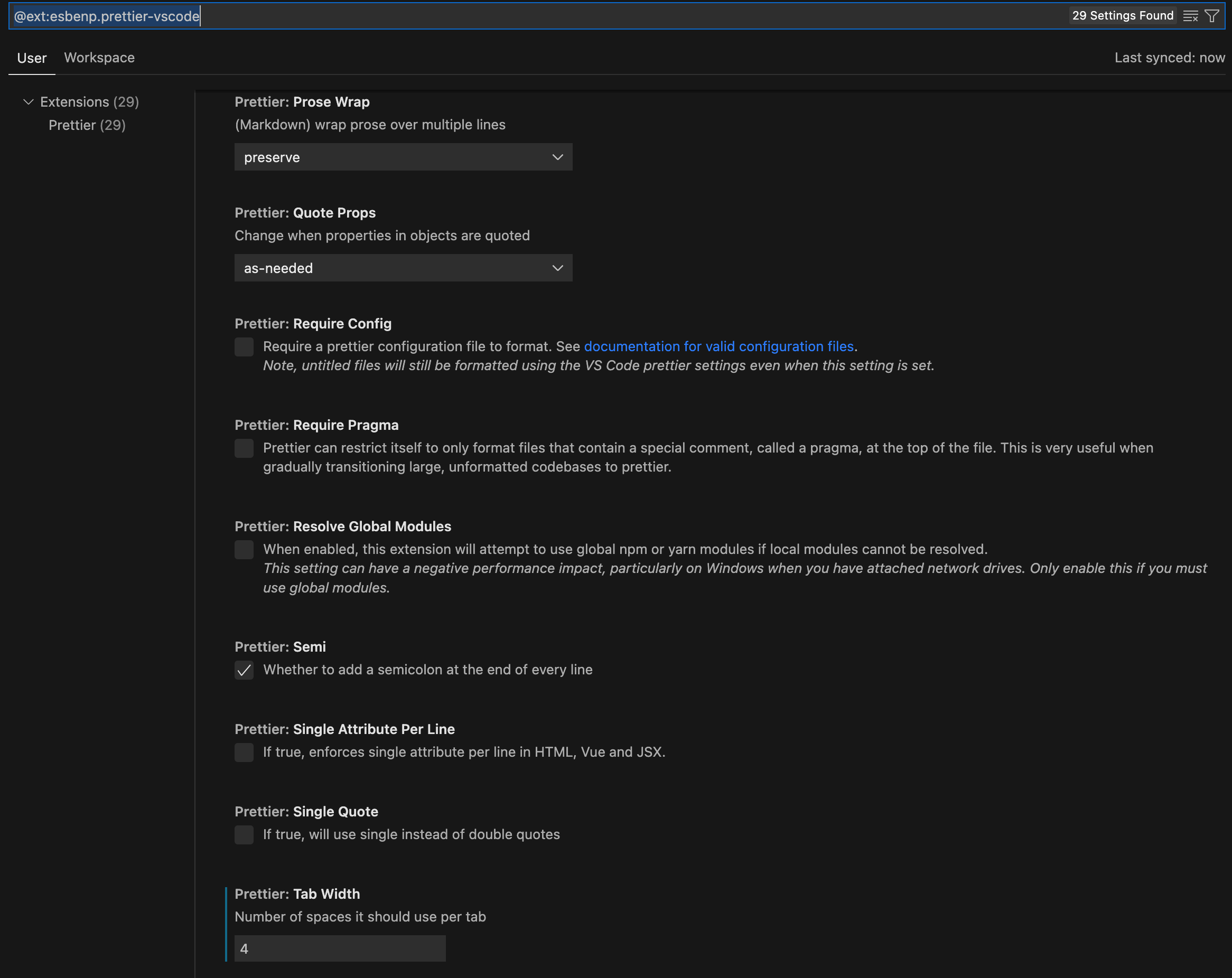Viewport: 1232px width, 978px height.
Task: Select Prettier (29) in settings tree
Action: pos(87,125)
